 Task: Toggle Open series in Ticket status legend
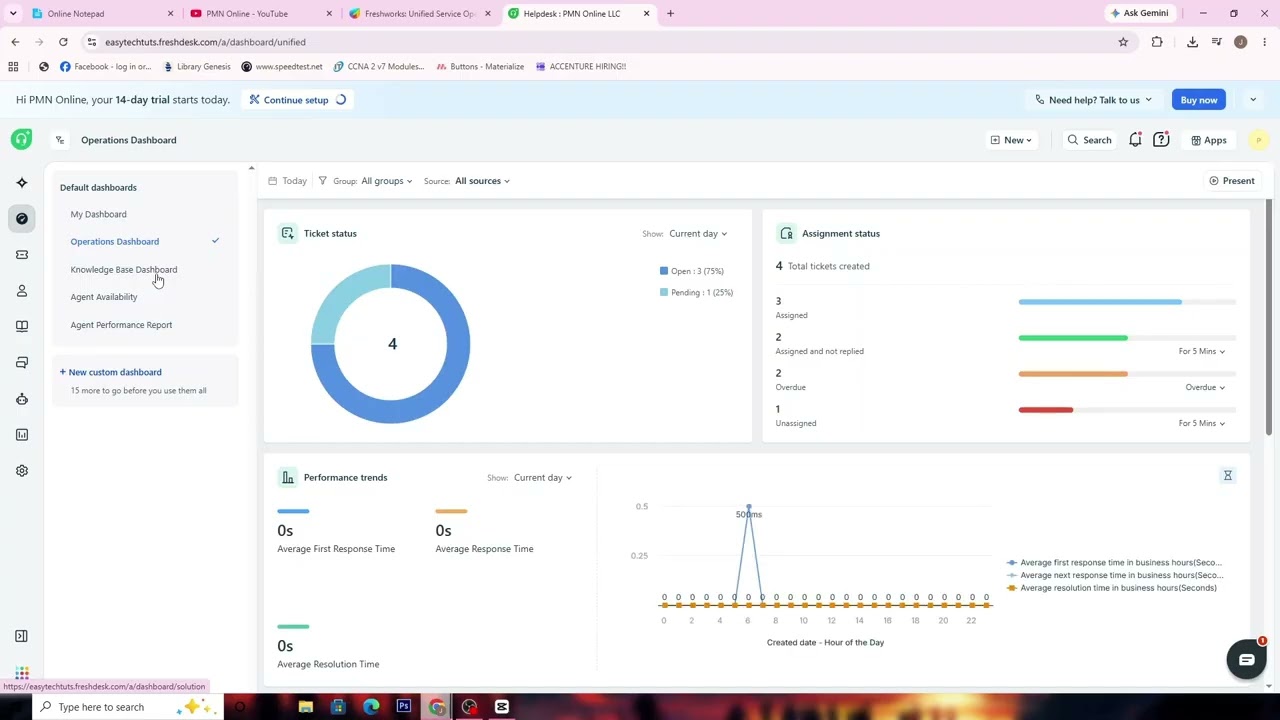point(692,271)
